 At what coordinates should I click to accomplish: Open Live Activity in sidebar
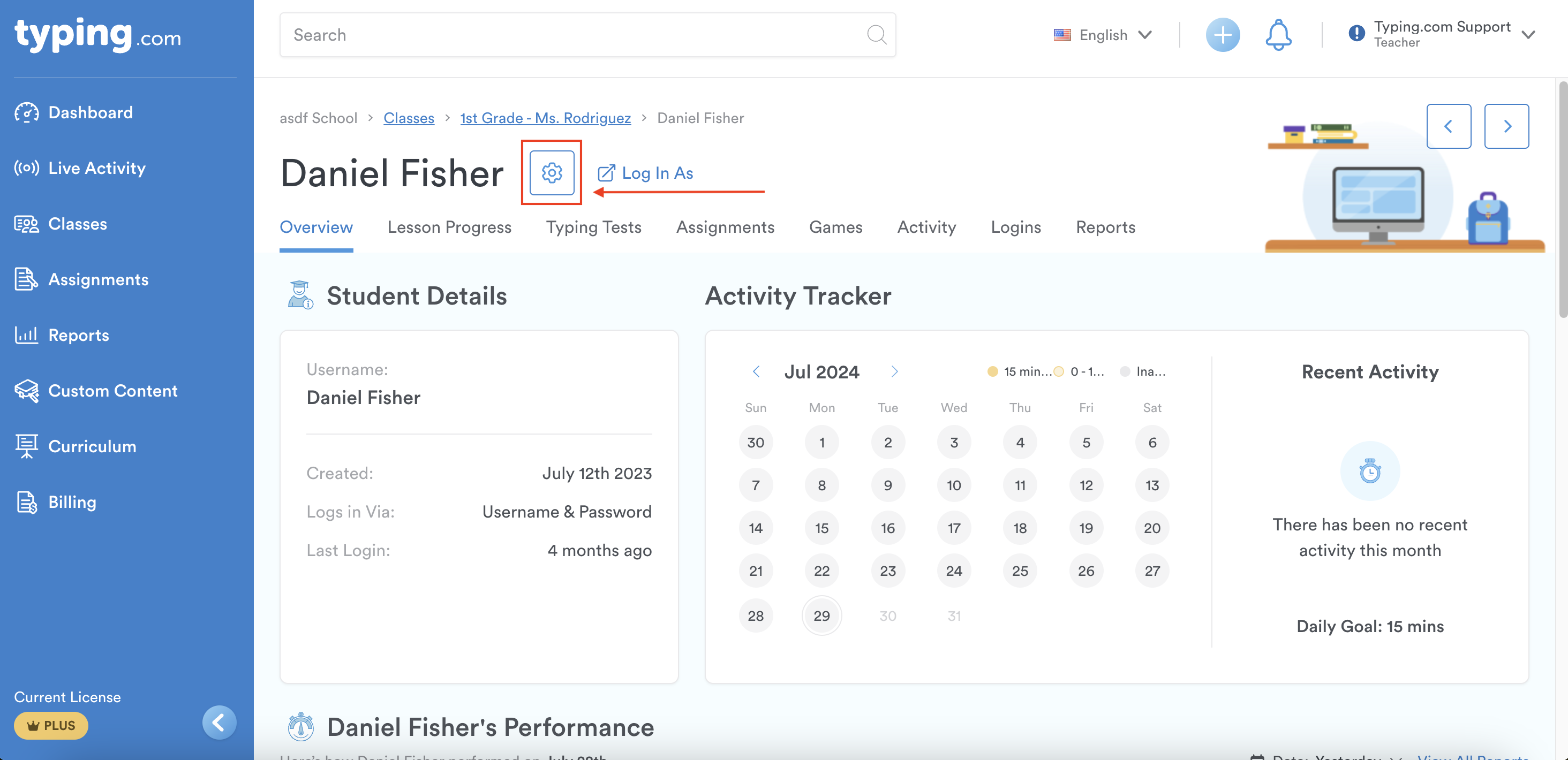pyautogui.click(x=97, y=168)
